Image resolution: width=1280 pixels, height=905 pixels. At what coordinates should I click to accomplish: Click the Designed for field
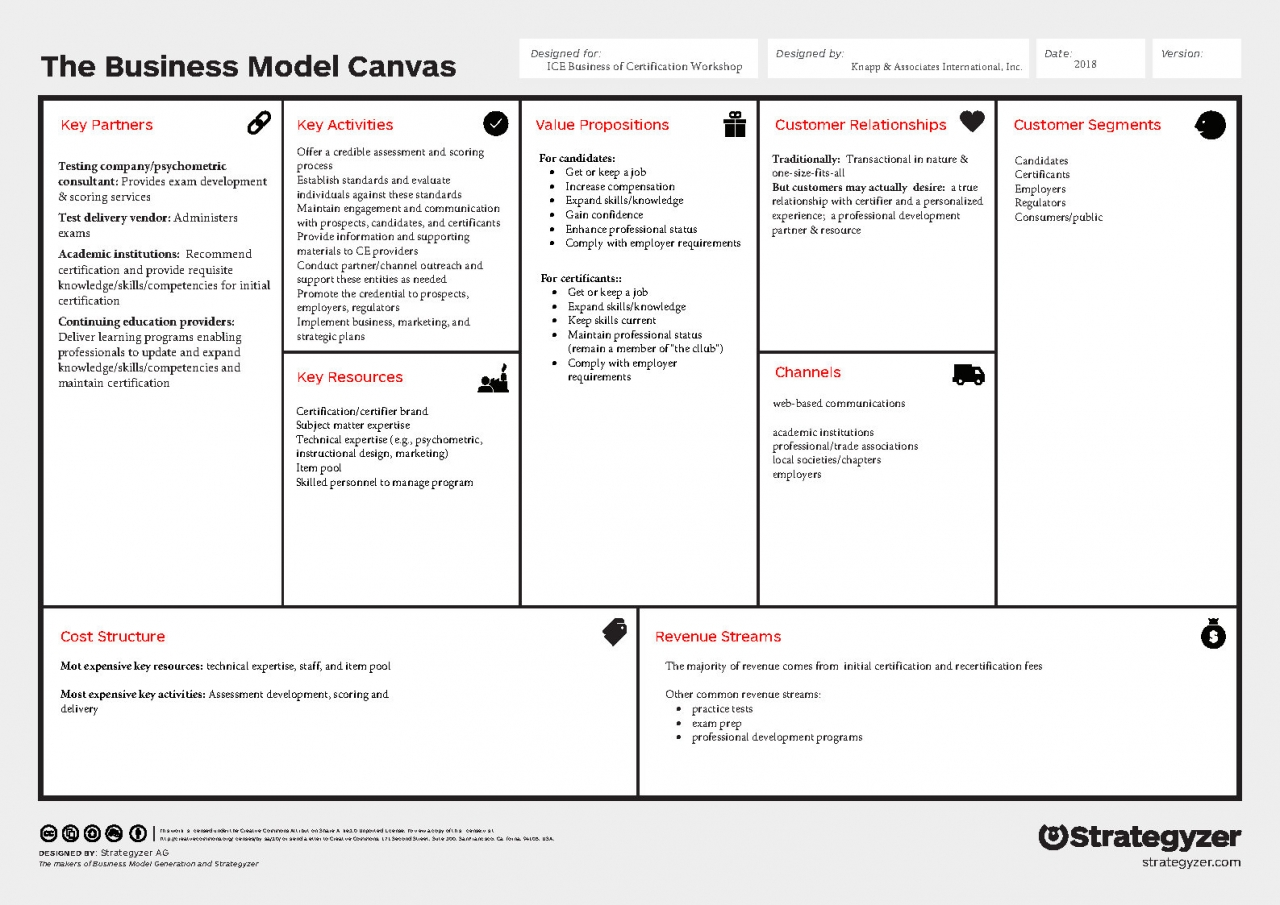639,59
